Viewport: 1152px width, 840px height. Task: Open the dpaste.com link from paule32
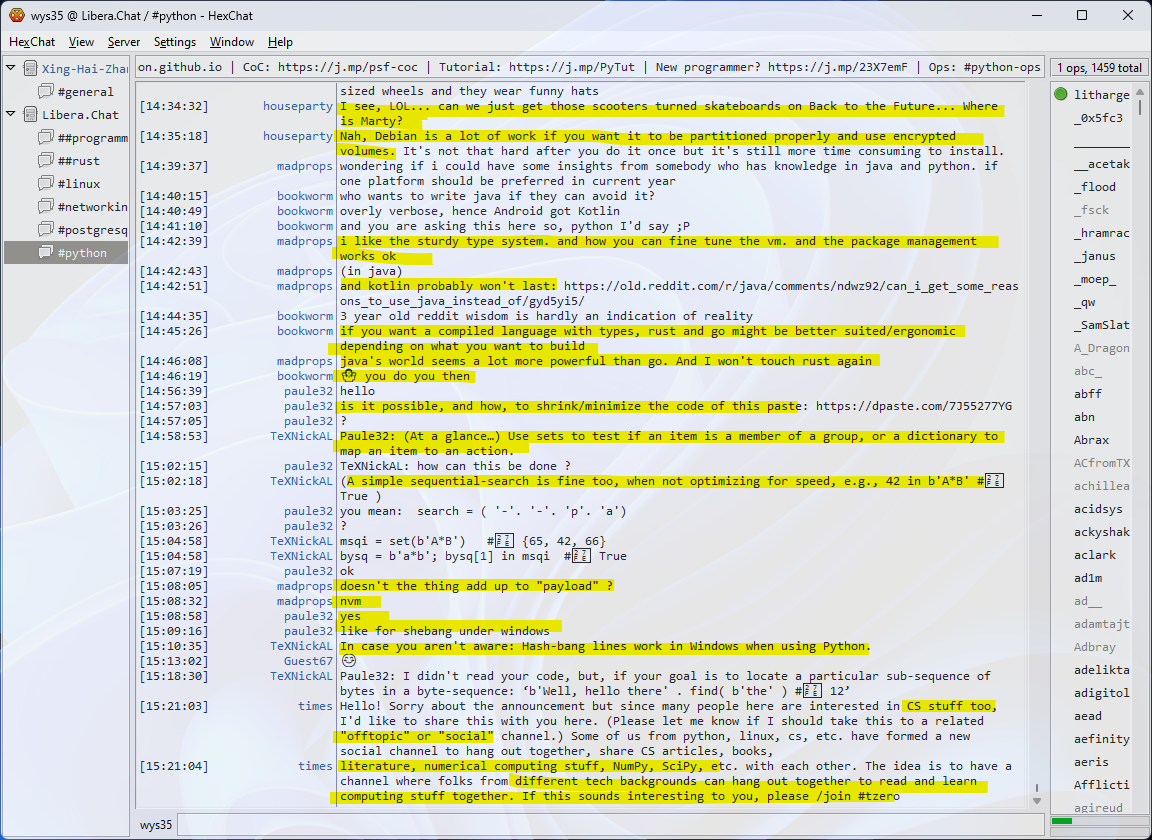point(914,406)
